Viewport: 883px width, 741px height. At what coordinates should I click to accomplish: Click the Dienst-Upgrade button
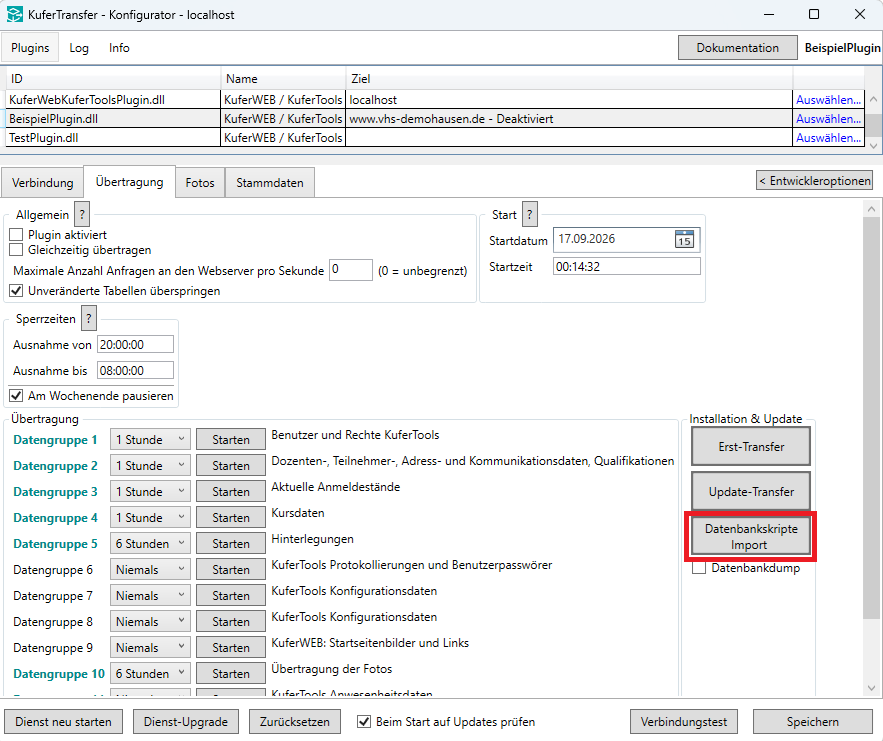click(186, 721)
